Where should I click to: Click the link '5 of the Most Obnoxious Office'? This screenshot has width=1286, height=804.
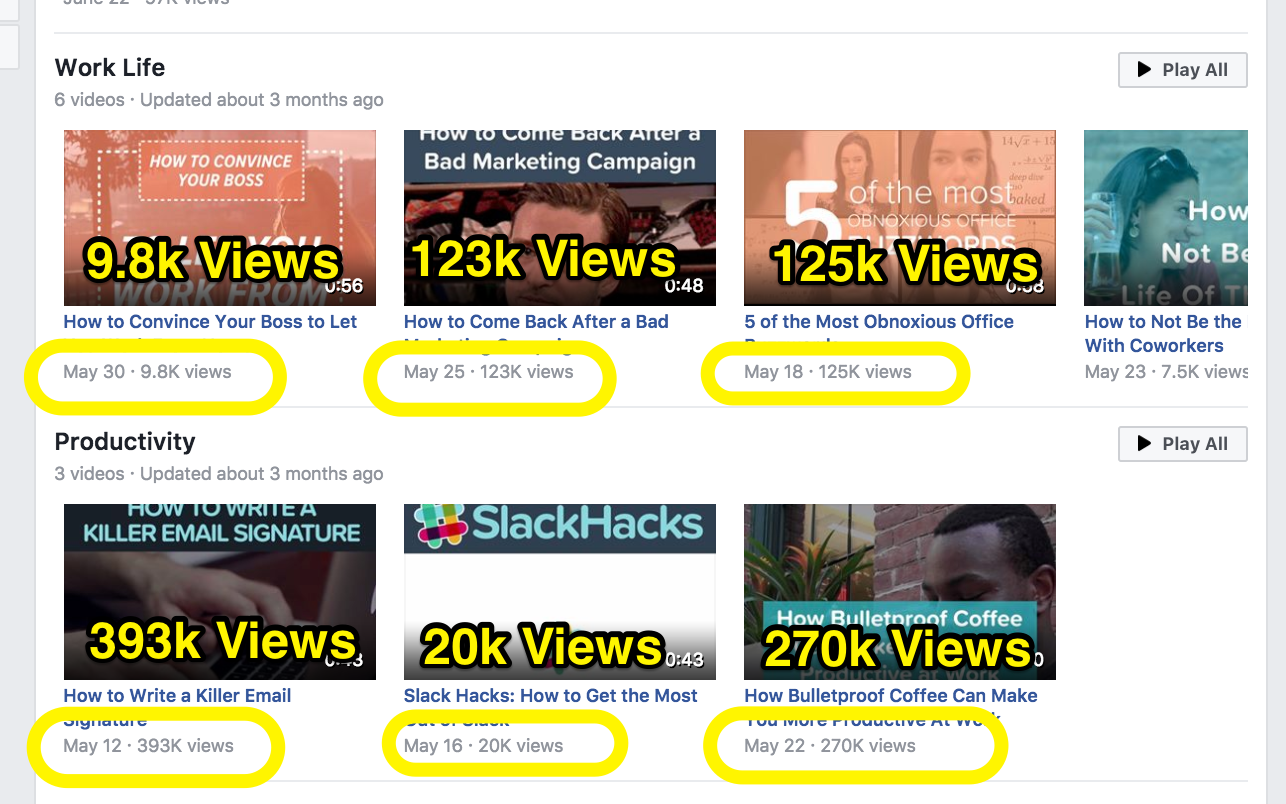click(x=879, y=322)
